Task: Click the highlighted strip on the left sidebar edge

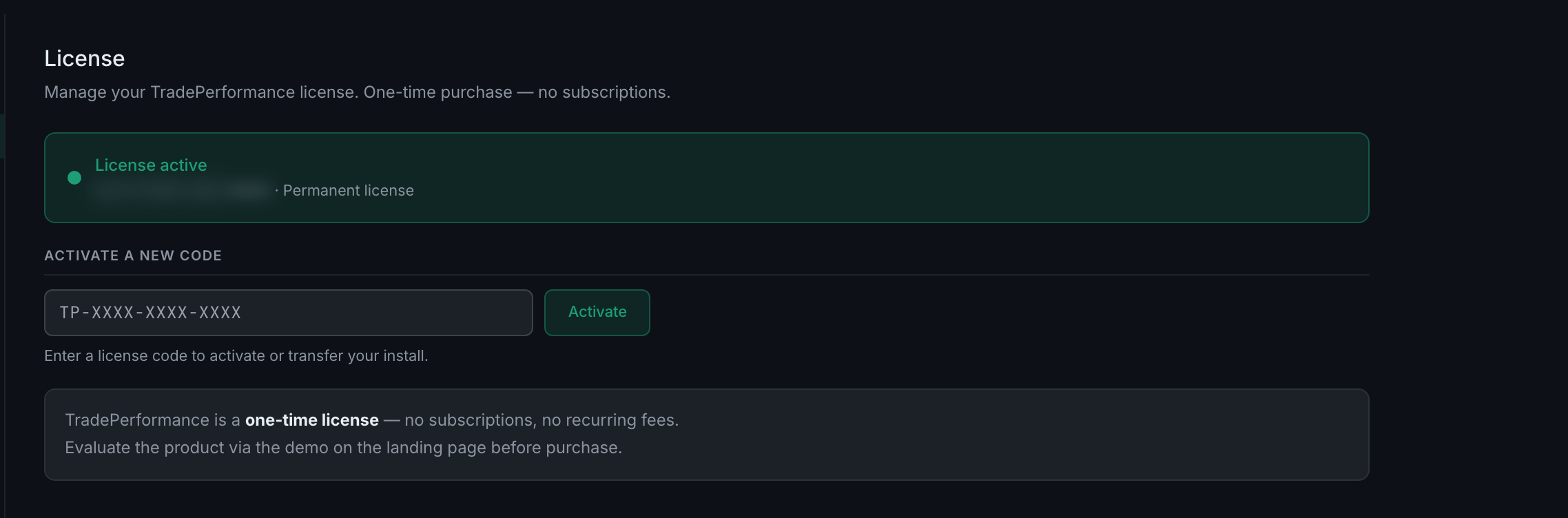Action: coord(2,136)
